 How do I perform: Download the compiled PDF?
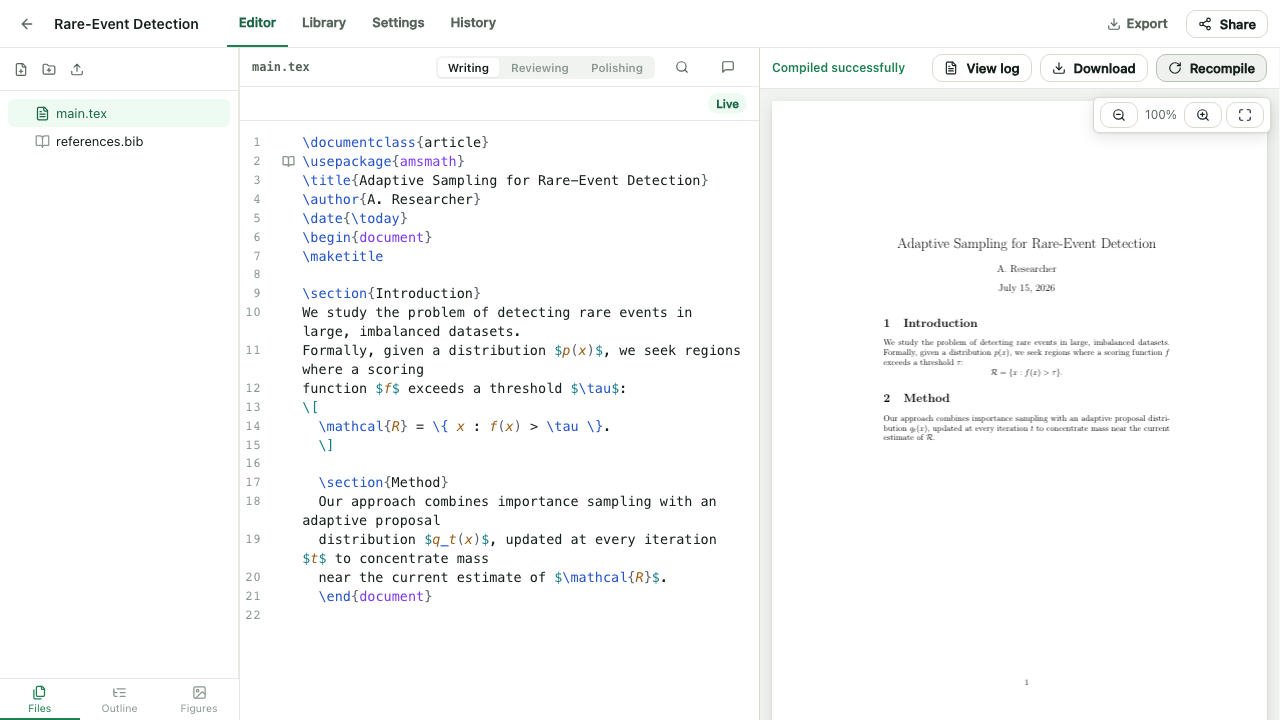(1094, 68)
